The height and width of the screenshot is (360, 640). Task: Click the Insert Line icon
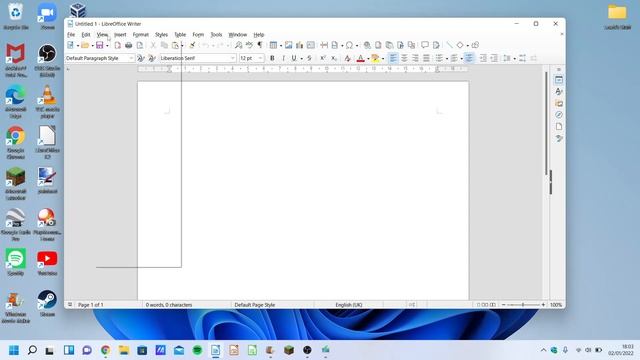coord(449,45)
